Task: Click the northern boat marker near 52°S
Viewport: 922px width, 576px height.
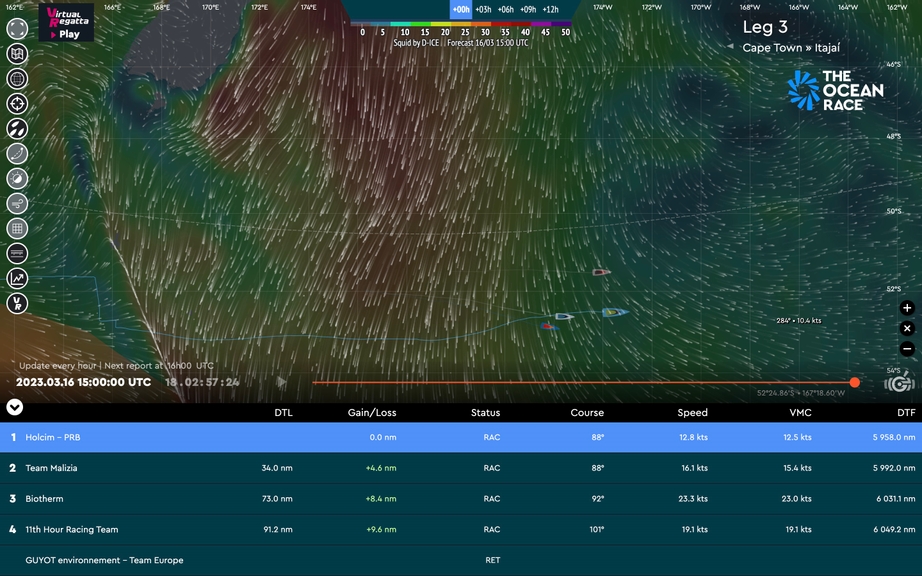Action: (x=601, y=272)
